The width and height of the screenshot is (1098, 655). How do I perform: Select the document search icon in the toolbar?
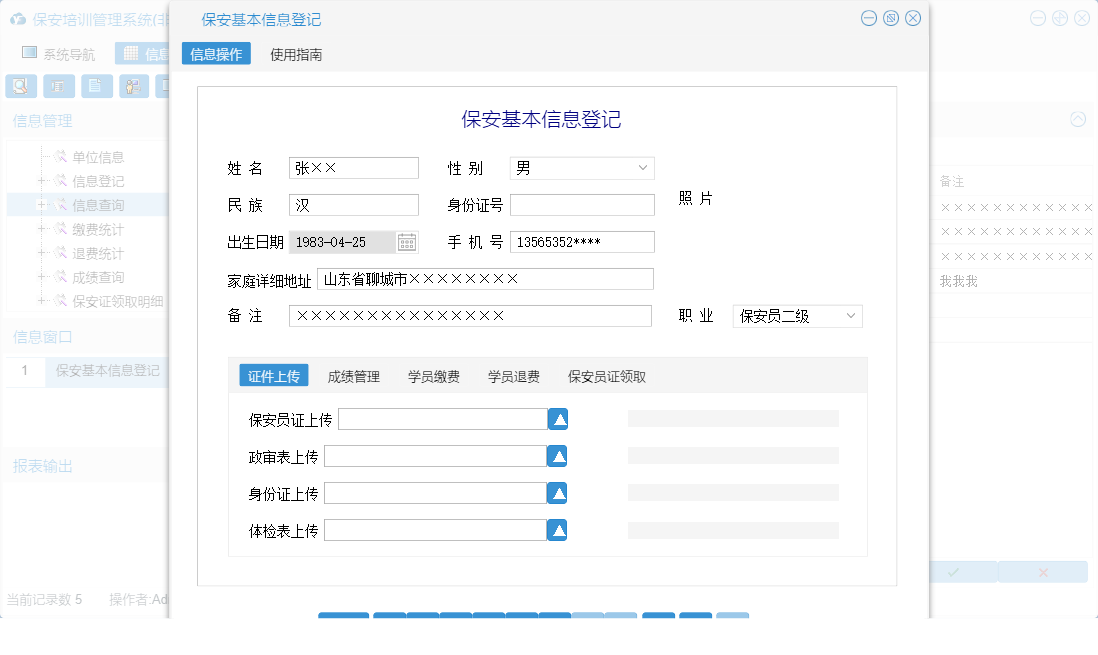[20, 86]
